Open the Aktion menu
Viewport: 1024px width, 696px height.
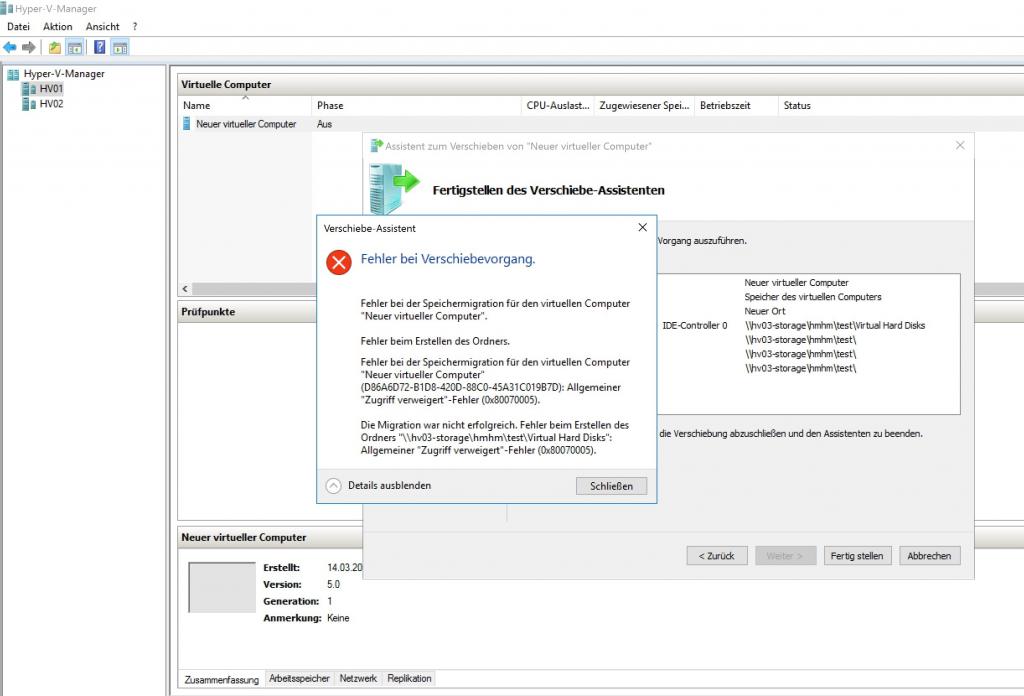[x=57, y=27]
